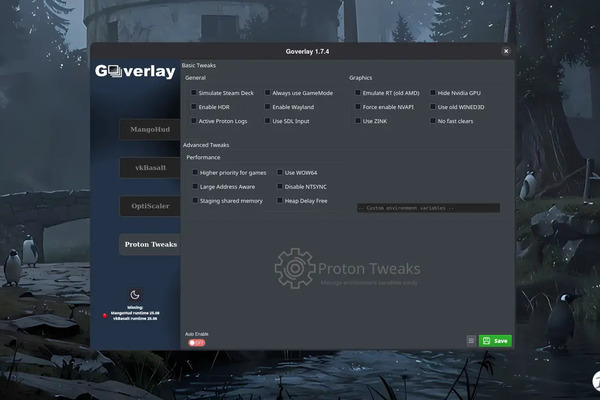Screen dimensions: 600x400
Task: Click the Goverlay 1.7.4 title text
Action: click(x=307, y=51)
